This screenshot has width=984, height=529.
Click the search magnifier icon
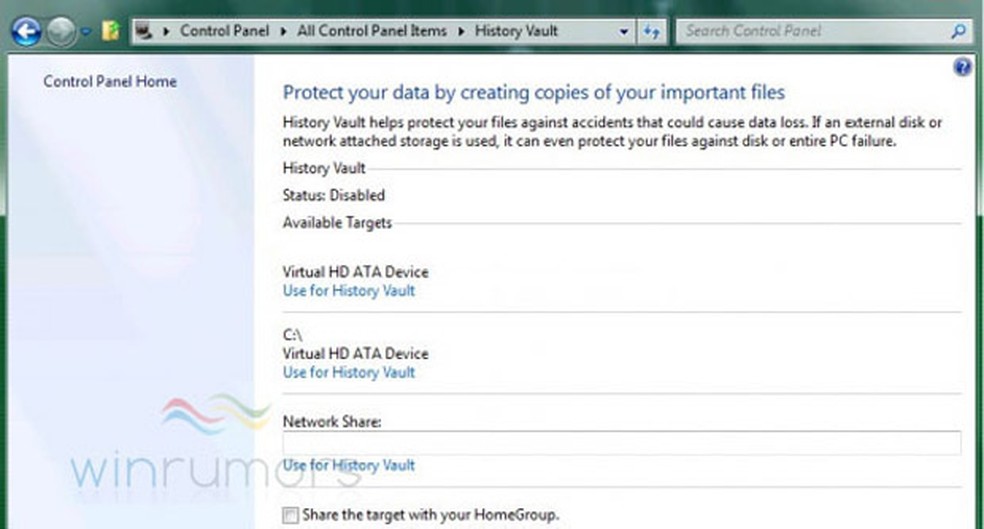point(958,31)
